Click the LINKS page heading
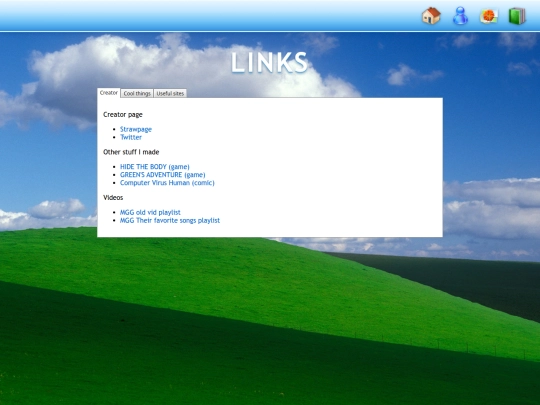The height and width of the screenshot is (405, 540). pos(270,63)
